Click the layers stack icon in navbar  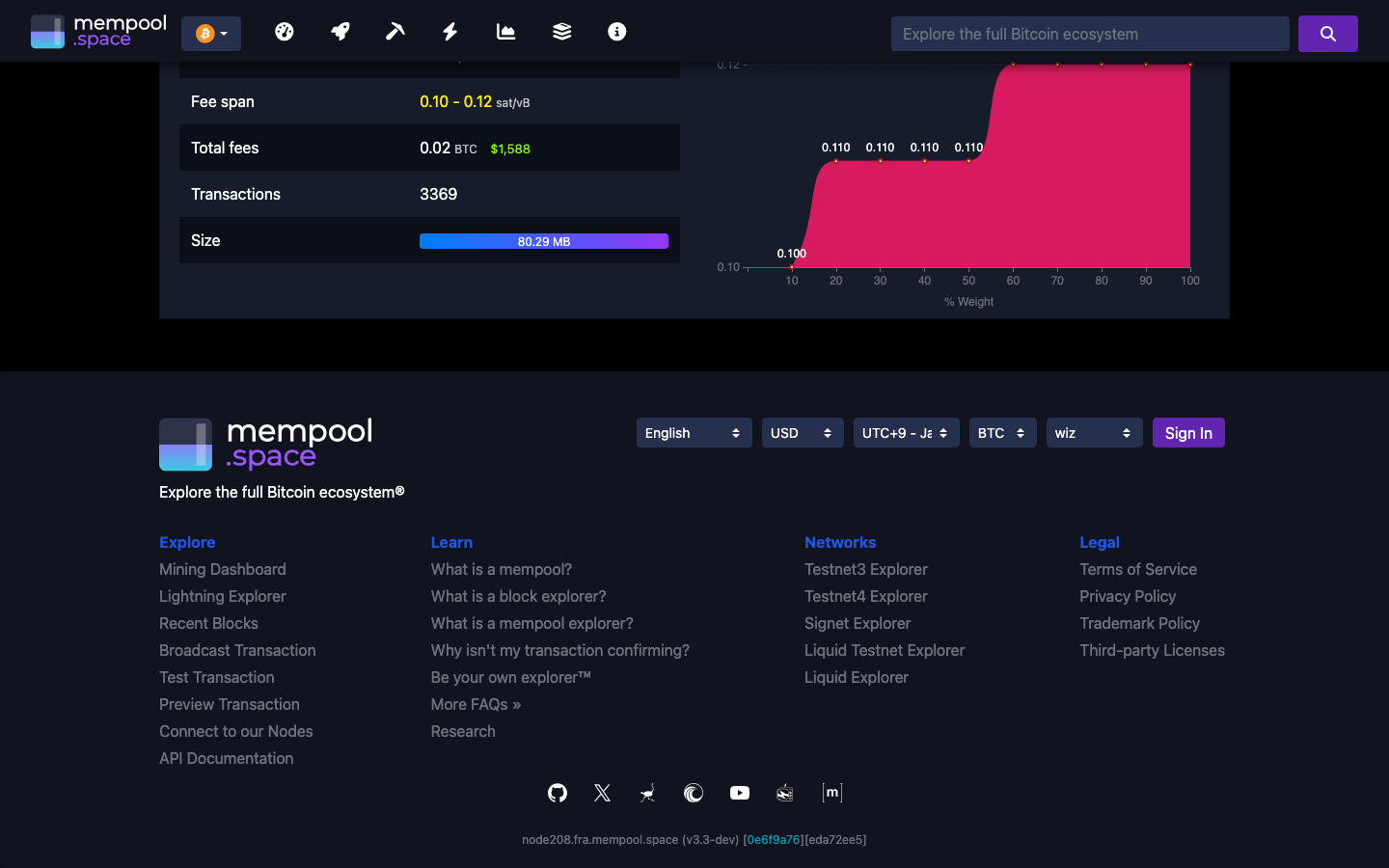(560, 31)
